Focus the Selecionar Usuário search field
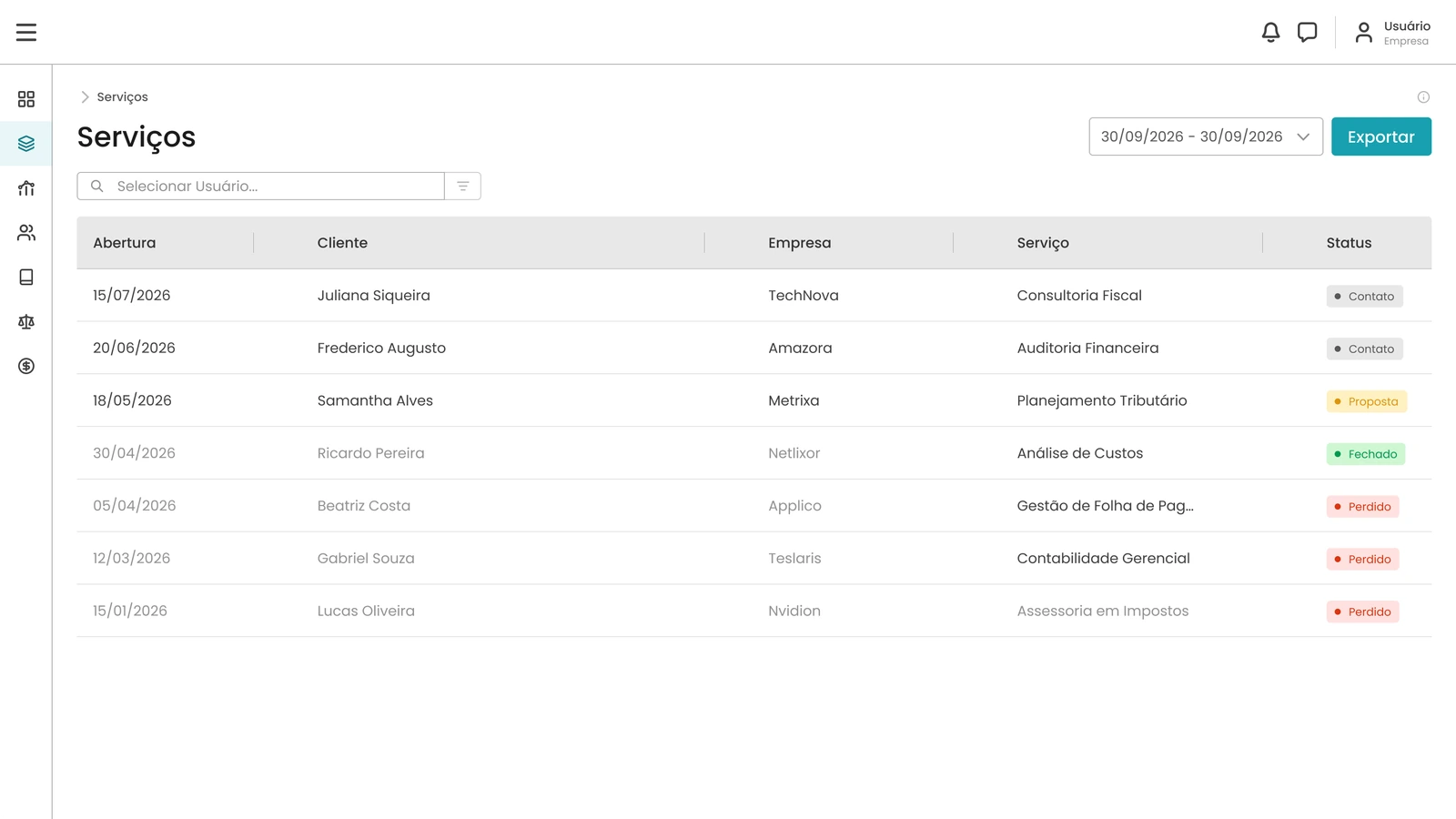1456x819 pixels. [260, 186]
